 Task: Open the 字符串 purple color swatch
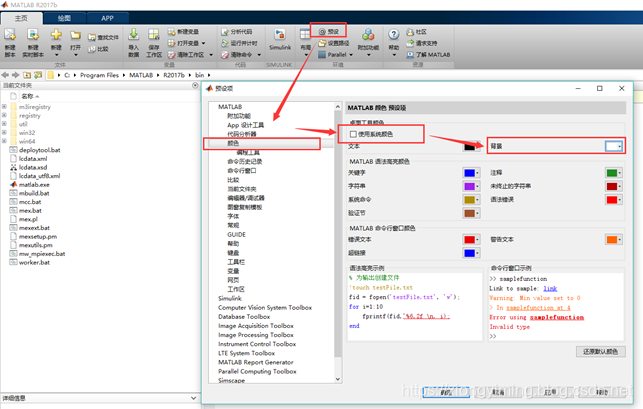coord(471,186)
